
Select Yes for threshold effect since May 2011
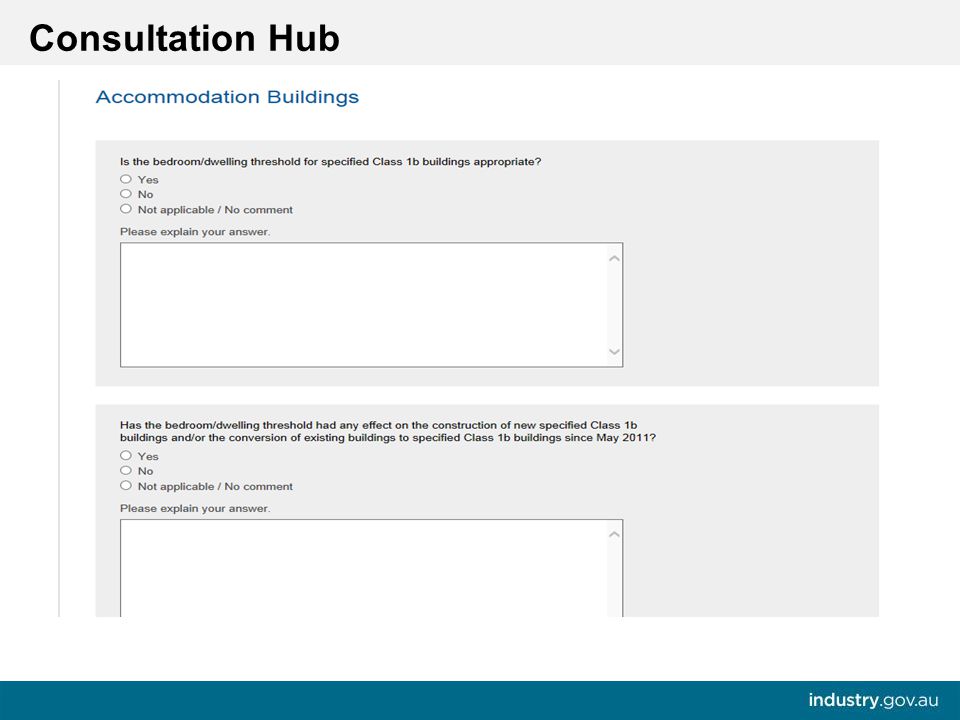point(126,456)
